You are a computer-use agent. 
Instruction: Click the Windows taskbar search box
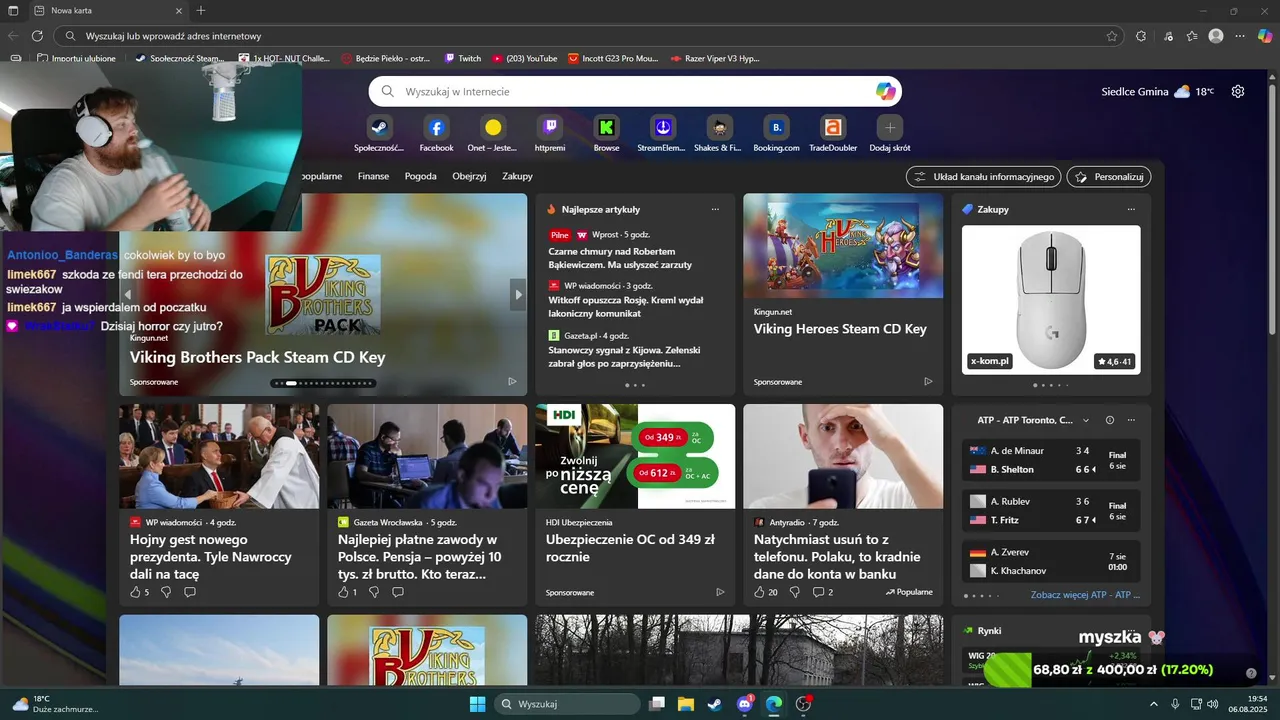pyautogui.click(x=567, y=704)
